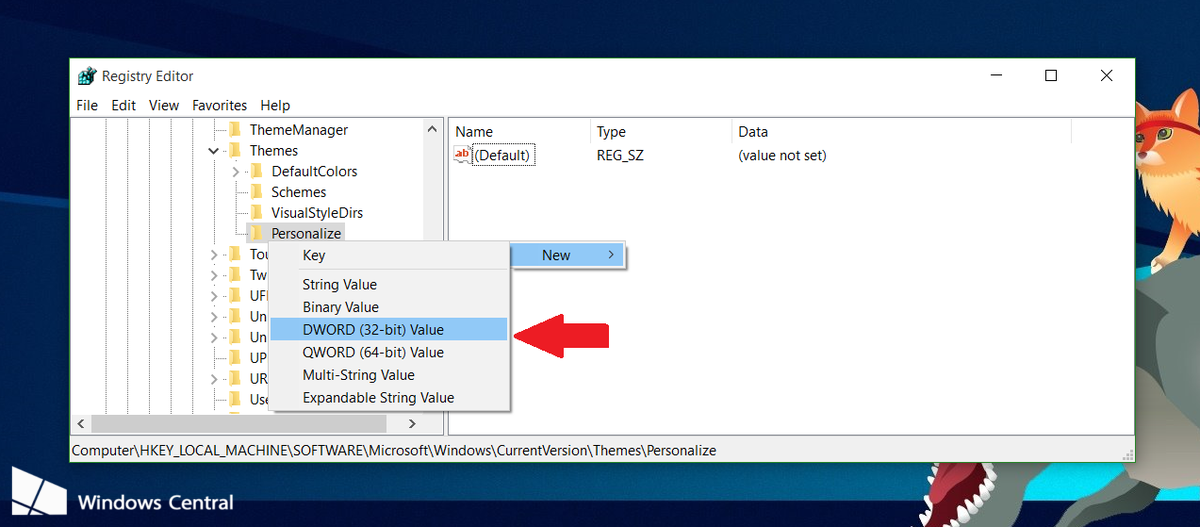The image size is (1200, 527).
Task: Click the DefaultColors folder icon
Action: tap(257, 171)
